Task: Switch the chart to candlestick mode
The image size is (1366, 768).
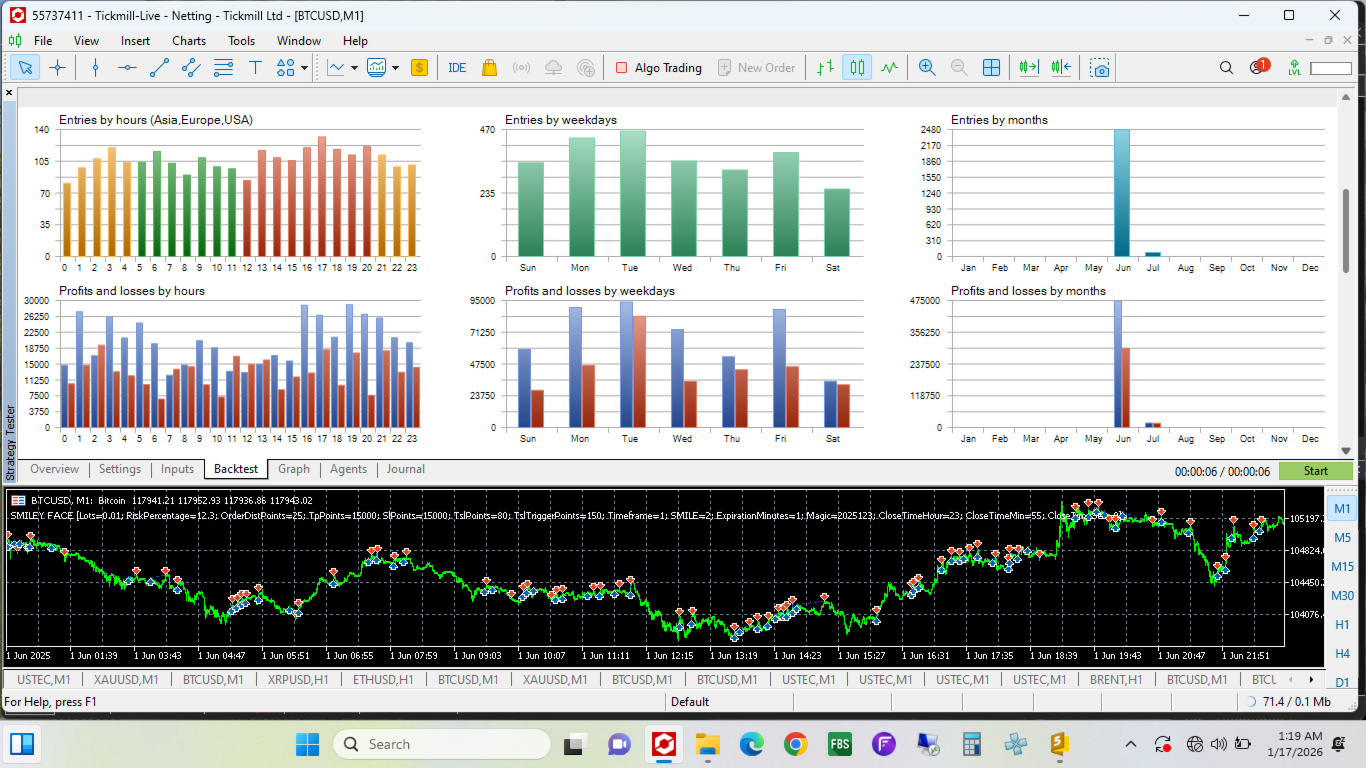Action: pyautogui.click(x=857, y=67)
